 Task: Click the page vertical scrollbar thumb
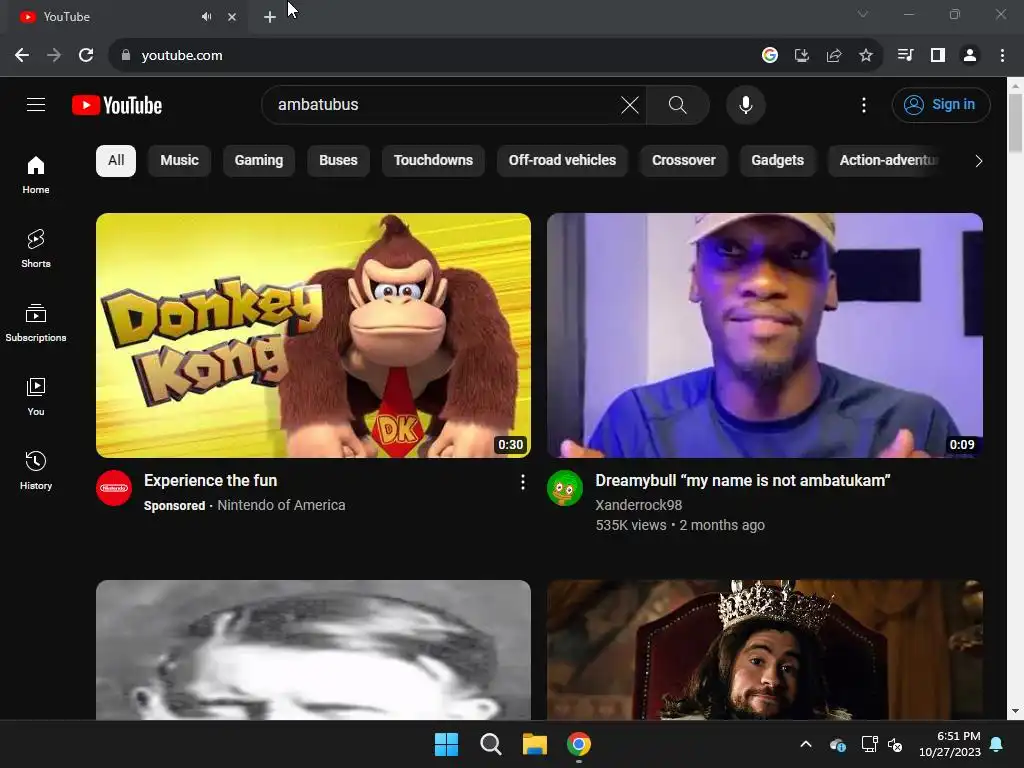[x=1015, y=123]
